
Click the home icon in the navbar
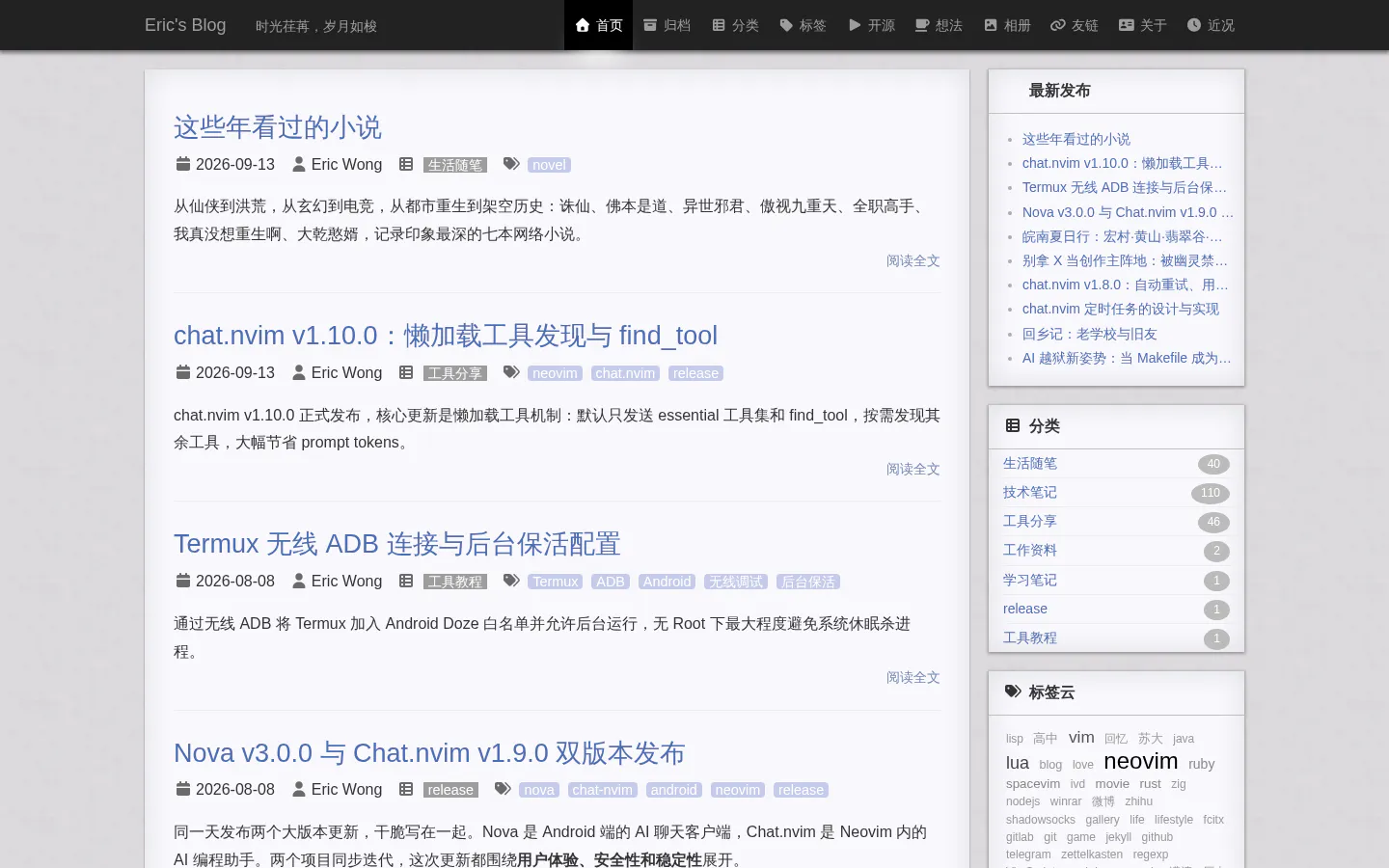(583, 25)
